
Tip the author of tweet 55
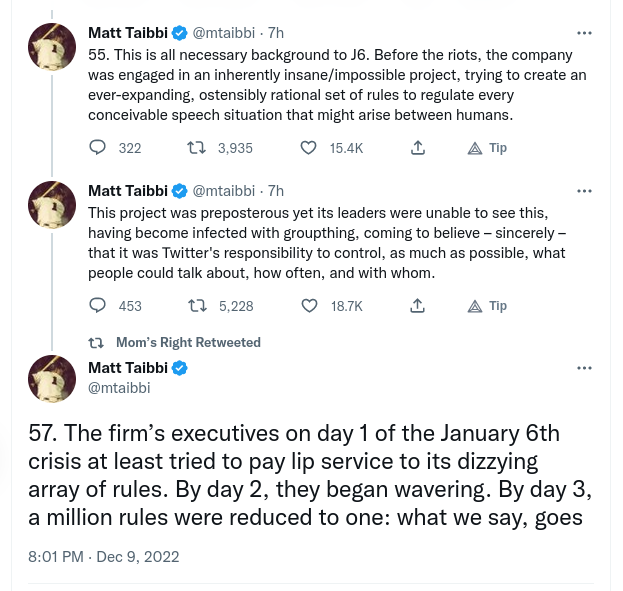tap(488, 148)
